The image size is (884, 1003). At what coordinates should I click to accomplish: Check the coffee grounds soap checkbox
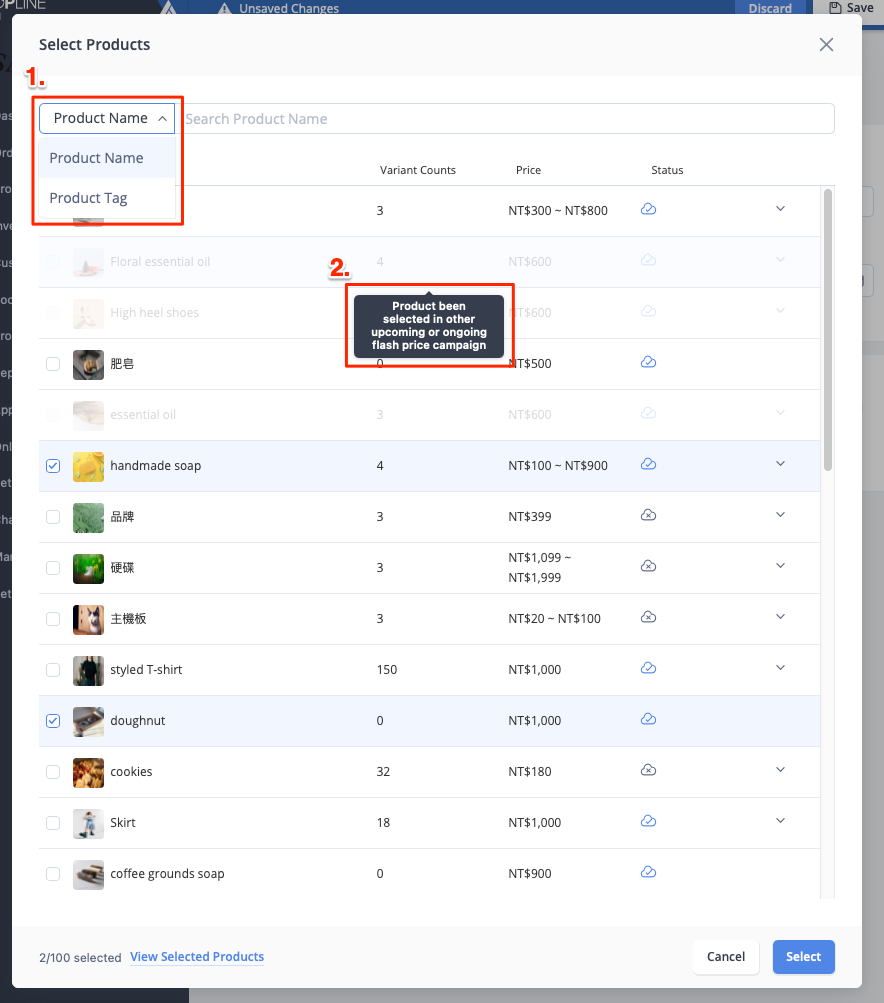53,874
